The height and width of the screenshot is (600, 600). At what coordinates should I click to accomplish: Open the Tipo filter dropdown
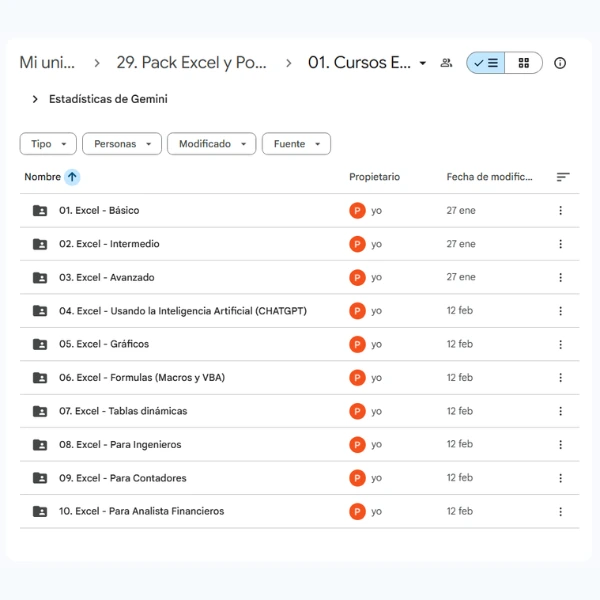point(48,144)
